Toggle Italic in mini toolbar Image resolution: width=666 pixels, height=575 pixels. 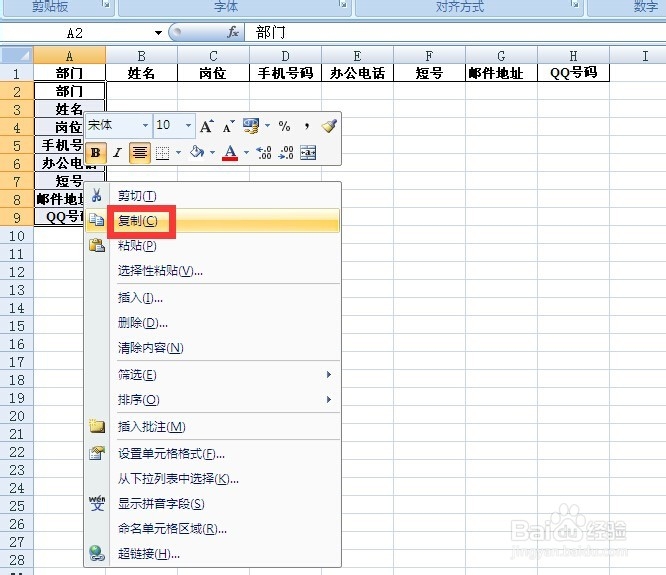pos(117,152)
